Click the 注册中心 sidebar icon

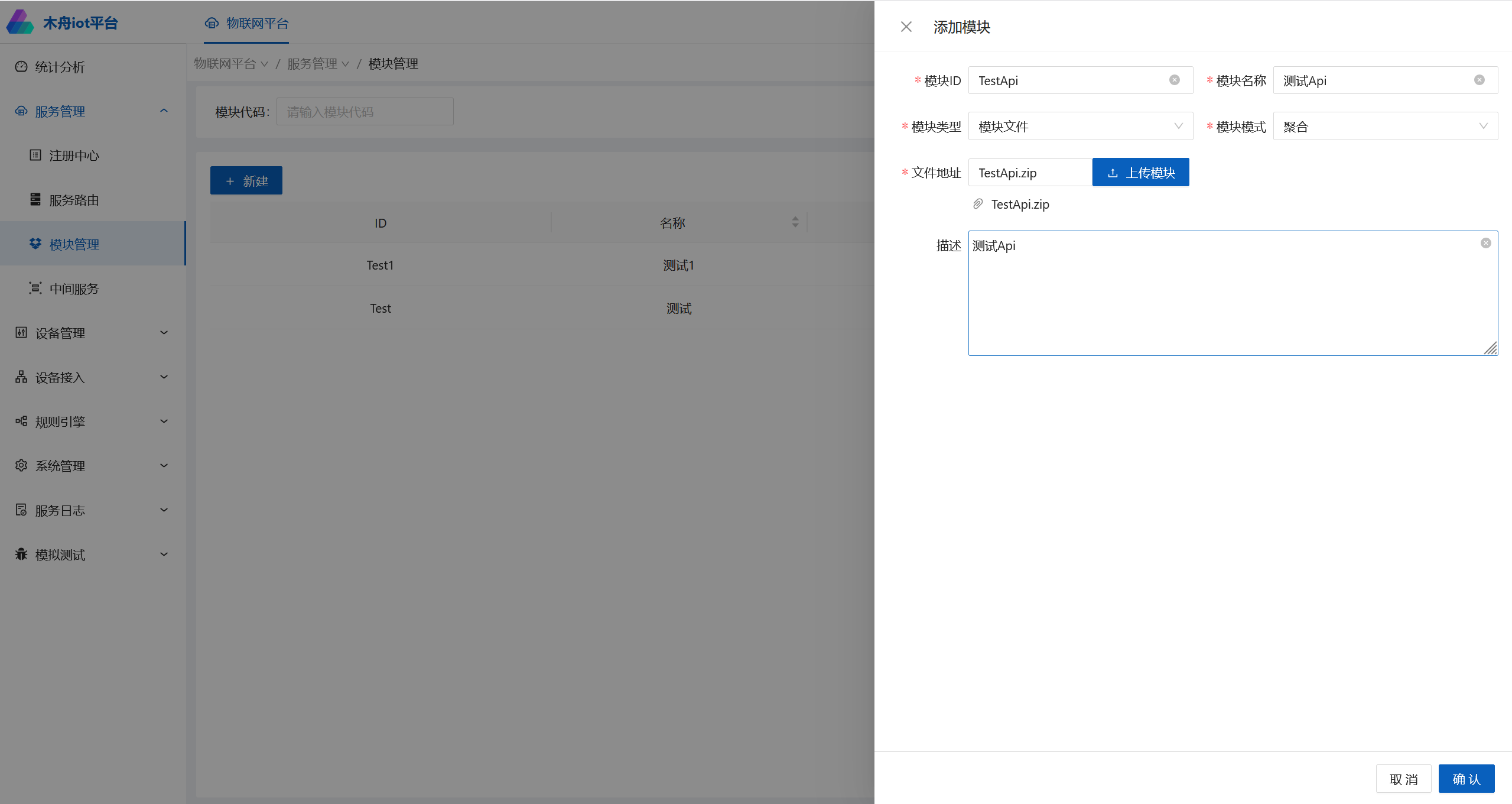click(x=35, y=155)
